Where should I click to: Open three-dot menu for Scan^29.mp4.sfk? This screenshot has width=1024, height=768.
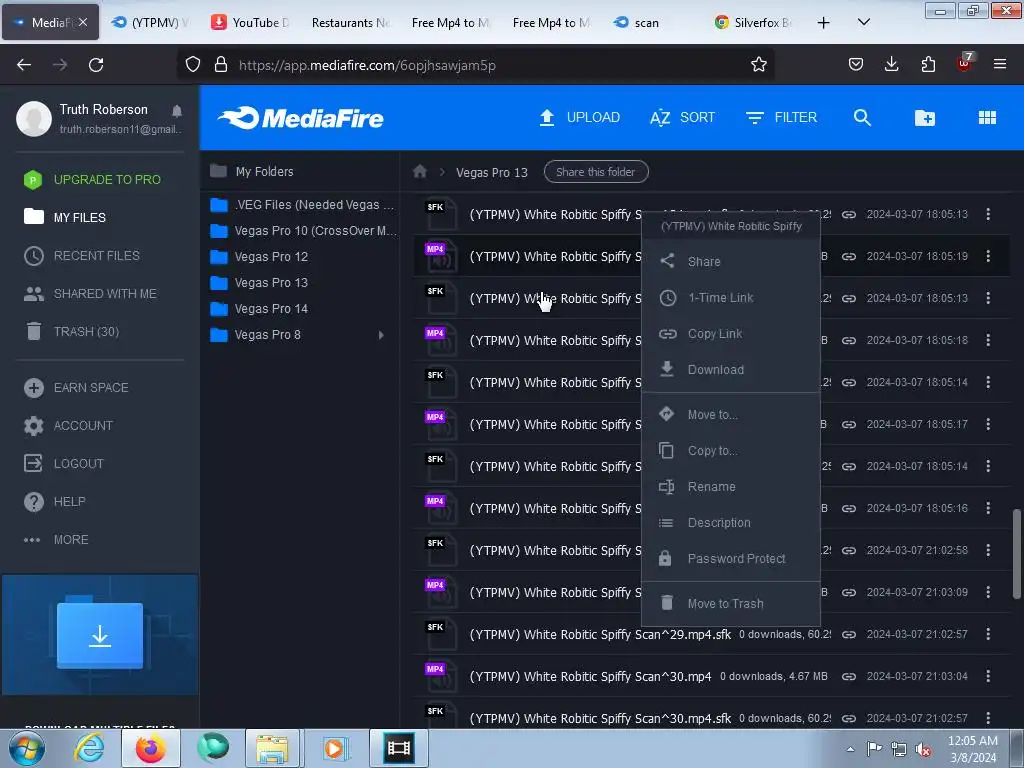[x=988, y=634]
